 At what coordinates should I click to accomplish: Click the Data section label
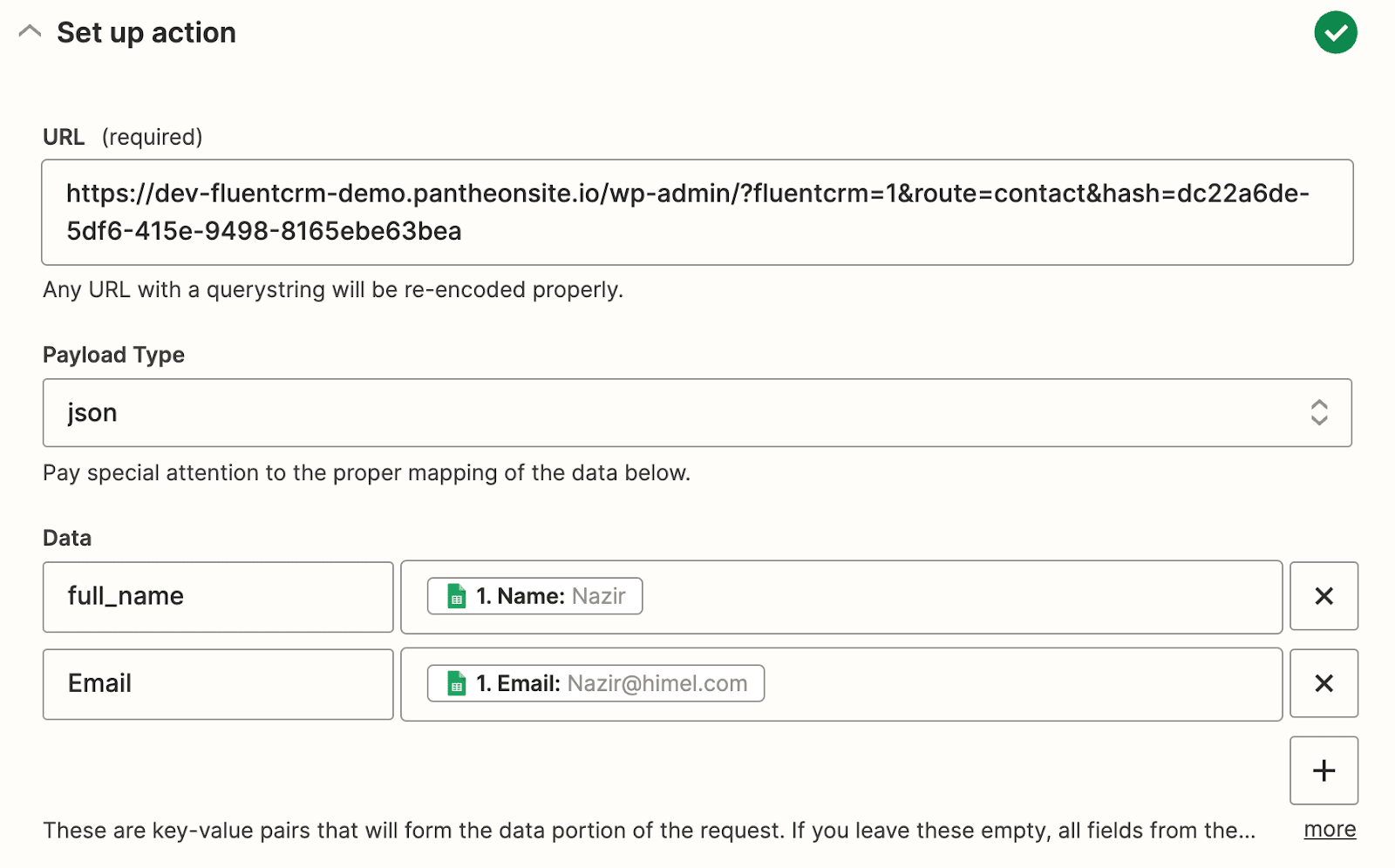[67, 538]
